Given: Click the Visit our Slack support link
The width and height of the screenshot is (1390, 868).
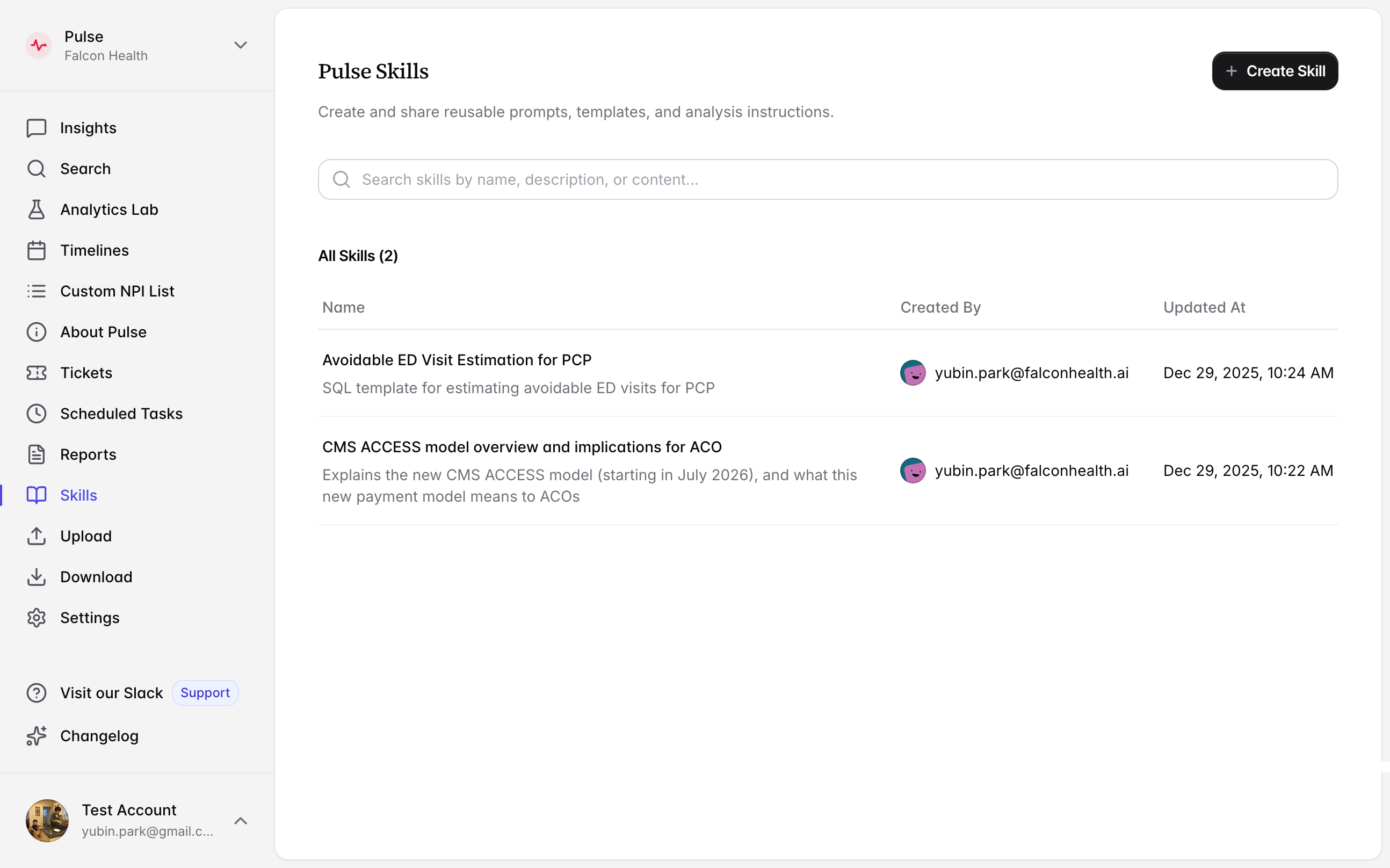Looking at the screenshot, I should point(111,693).
